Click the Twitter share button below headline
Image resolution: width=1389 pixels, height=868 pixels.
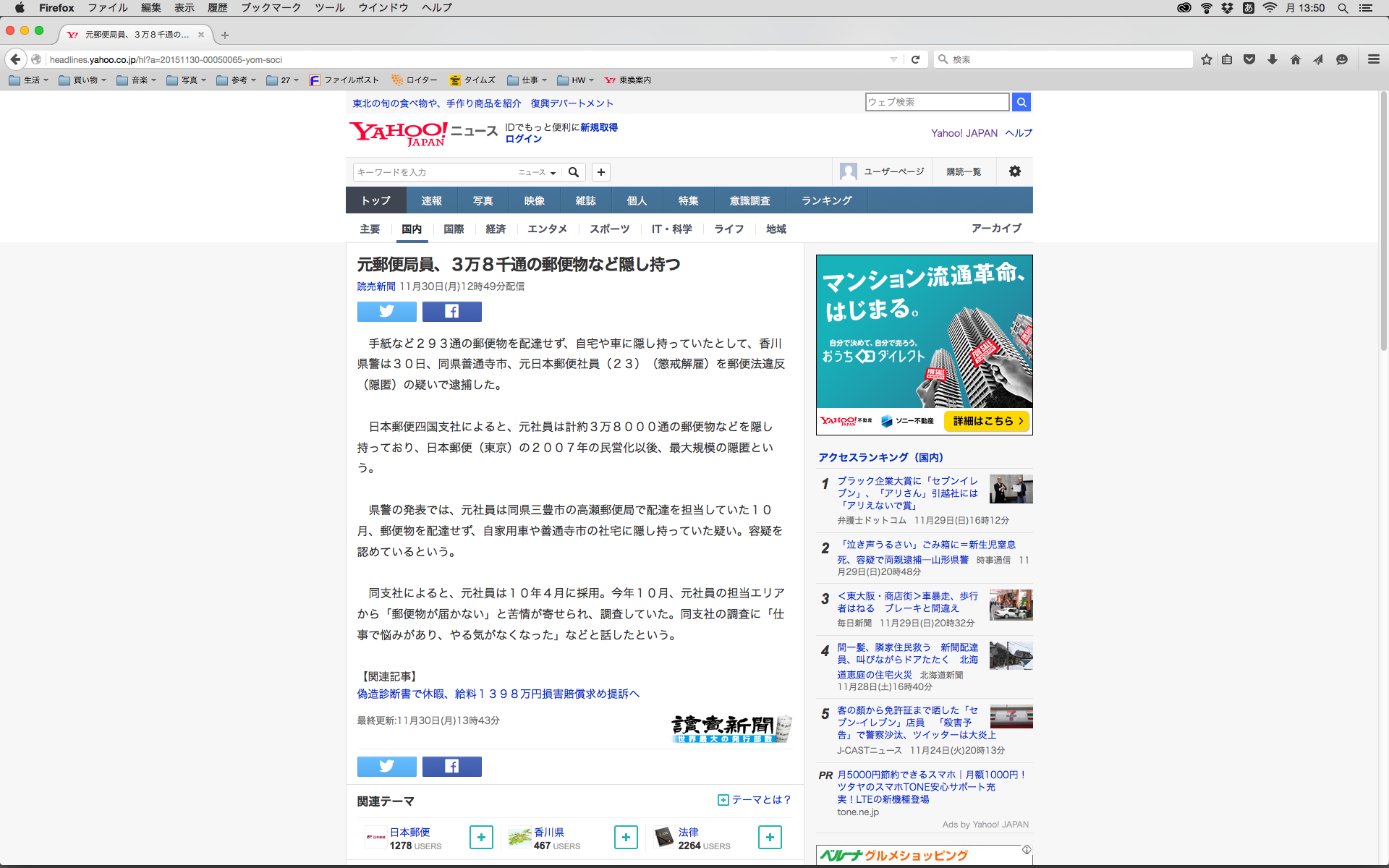coord(386,311)
